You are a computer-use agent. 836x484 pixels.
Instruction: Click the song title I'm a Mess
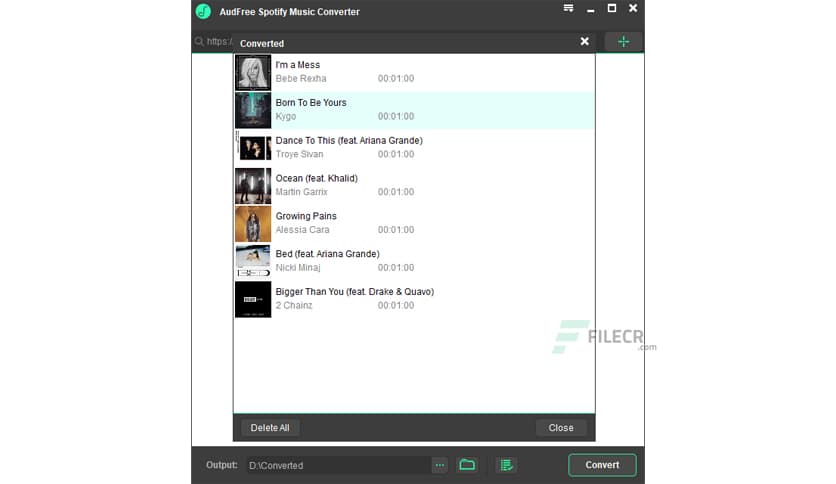[298, 64]
